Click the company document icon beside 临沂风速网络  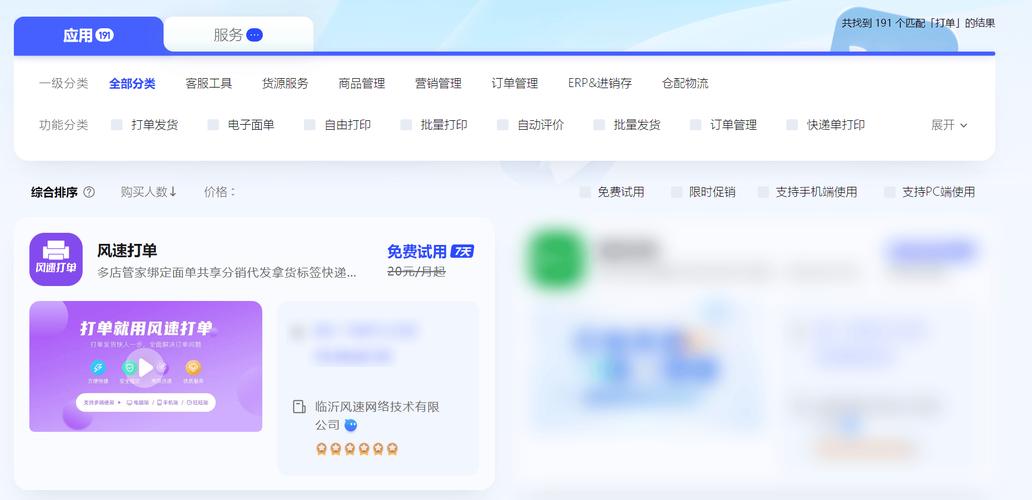click(x=299, y=407)
